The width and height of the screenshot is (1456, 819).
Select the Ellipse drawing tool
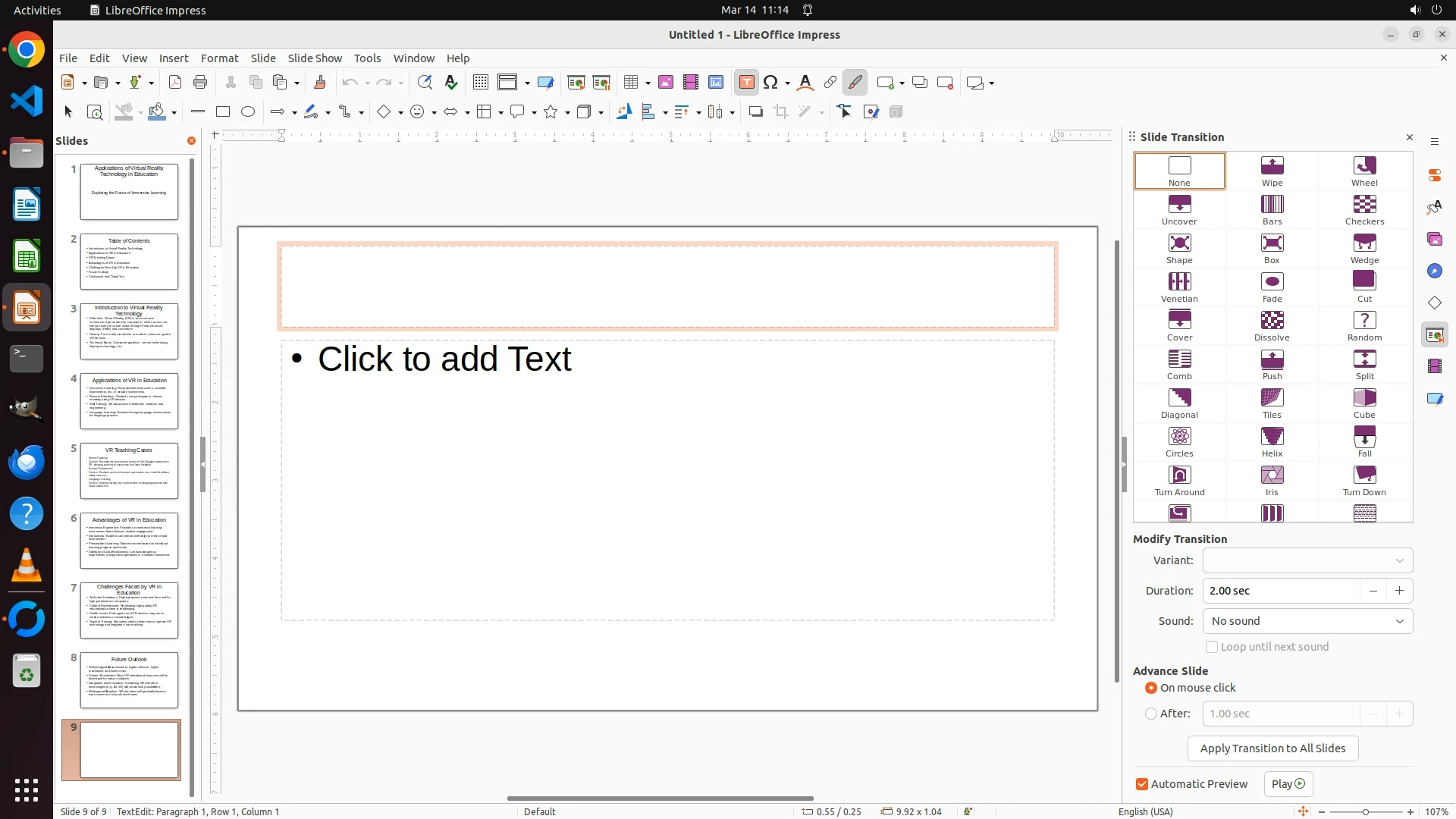click(x=248, y=112)
